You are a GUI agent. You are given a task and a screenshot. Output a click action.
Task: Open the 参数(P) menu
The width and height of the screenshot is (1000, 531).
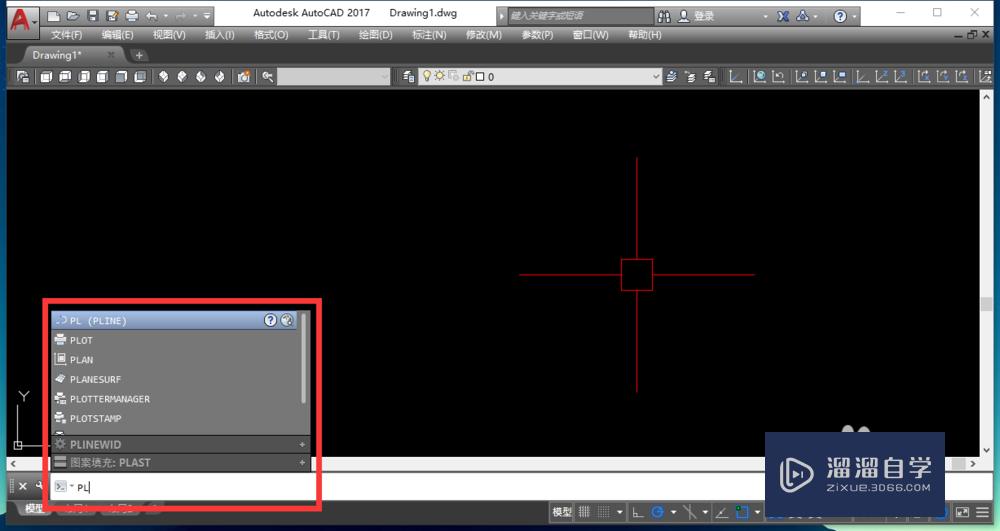click(537, 34)
